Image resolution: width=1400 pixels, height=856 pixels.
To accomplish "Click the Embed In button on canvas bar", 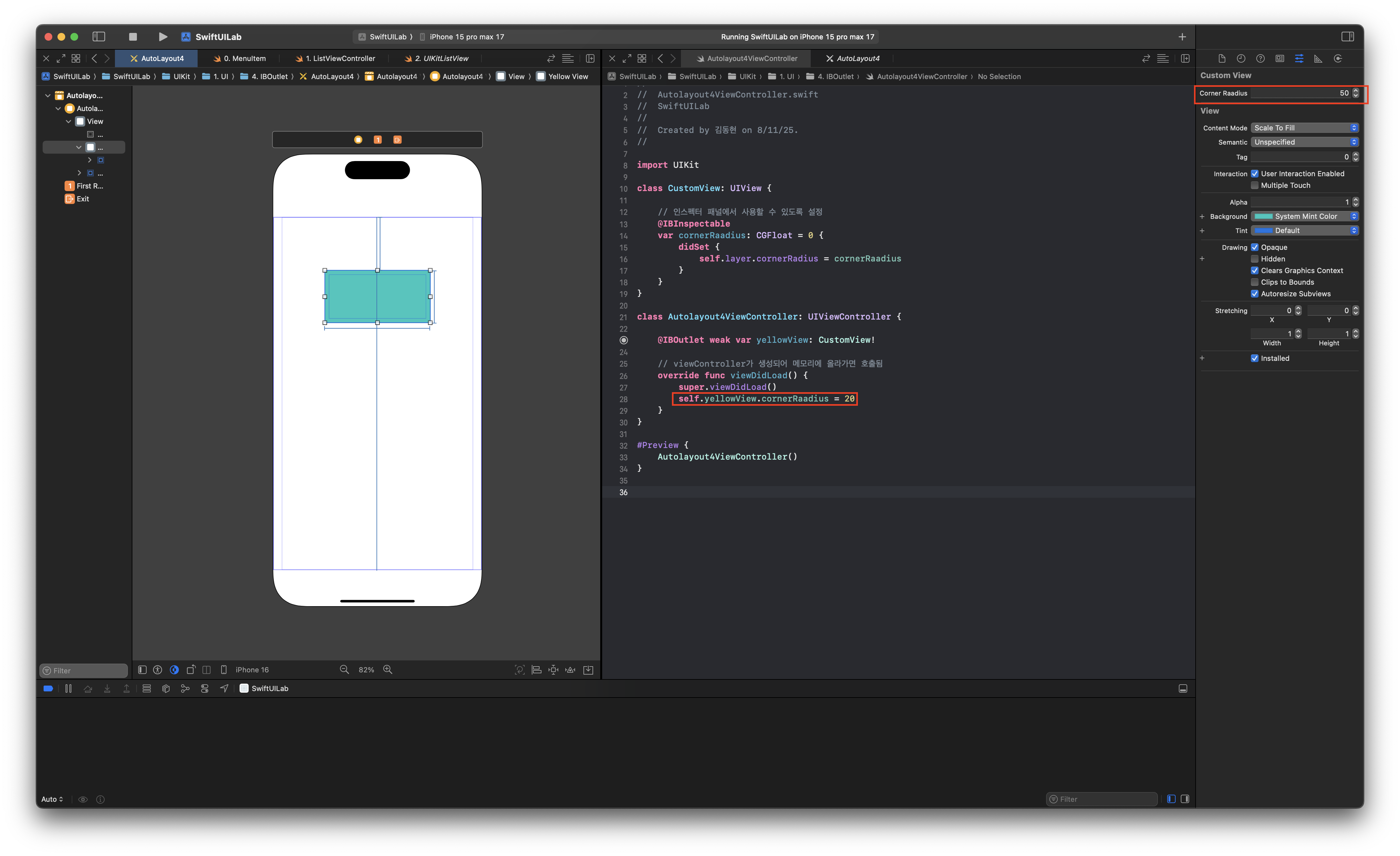I will [x=588, y=670].
